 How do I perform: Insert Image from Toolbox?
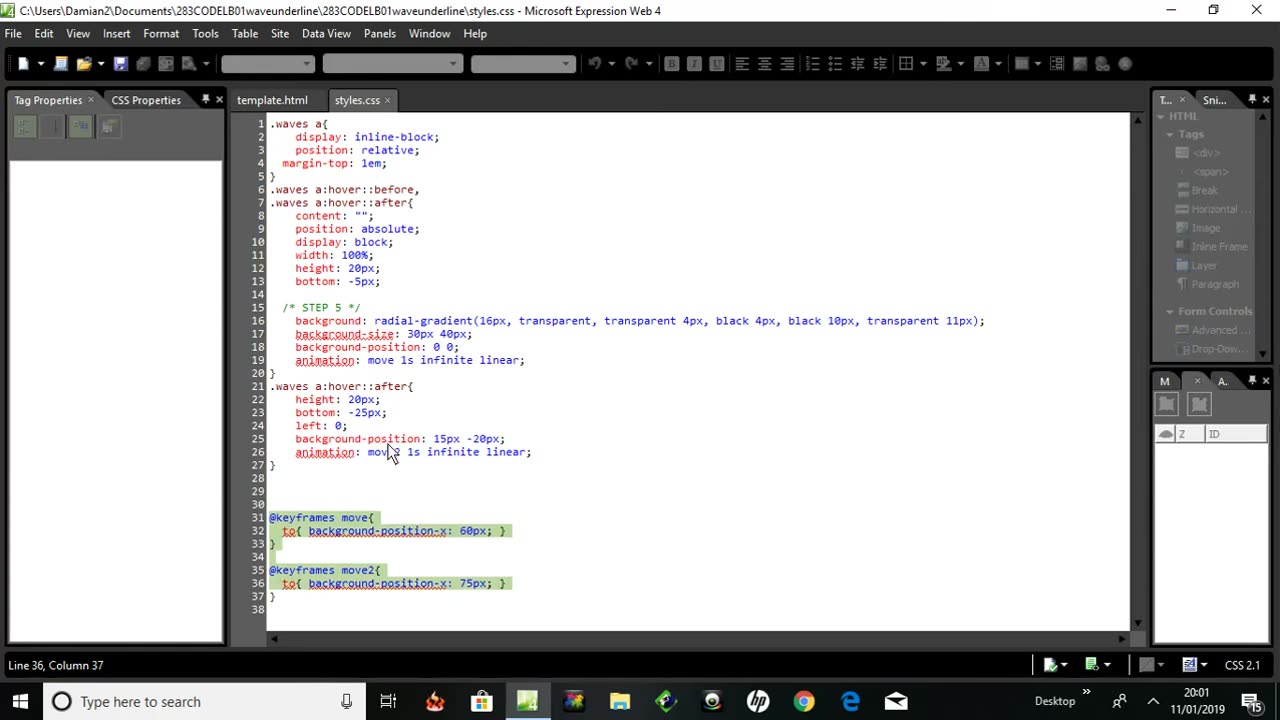click(1204, 228)
